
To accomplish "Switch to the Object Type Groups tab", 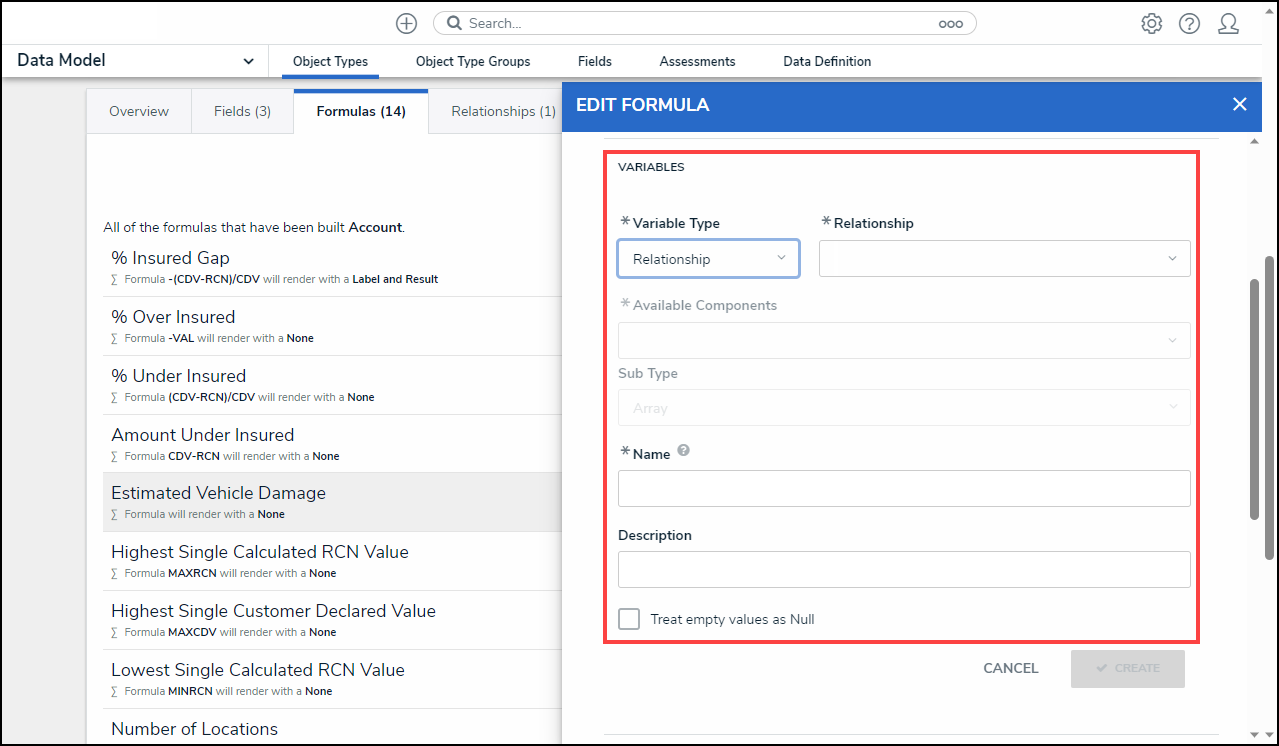I will [473, 61].
